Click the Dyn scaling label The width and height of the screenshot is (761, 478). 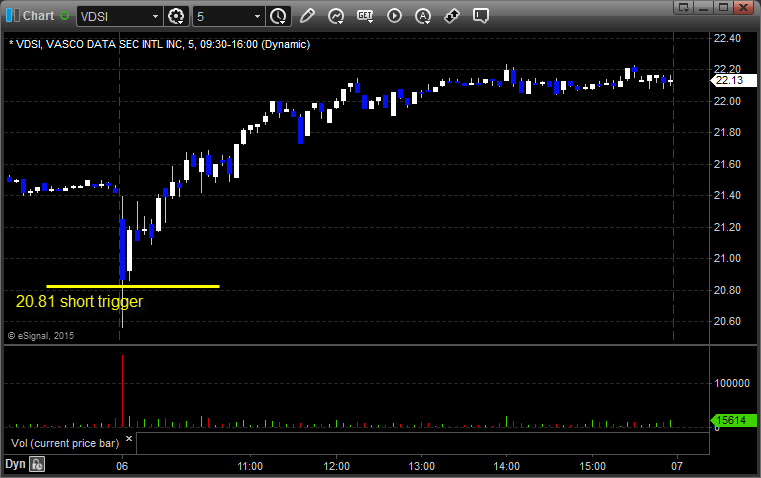15,464
